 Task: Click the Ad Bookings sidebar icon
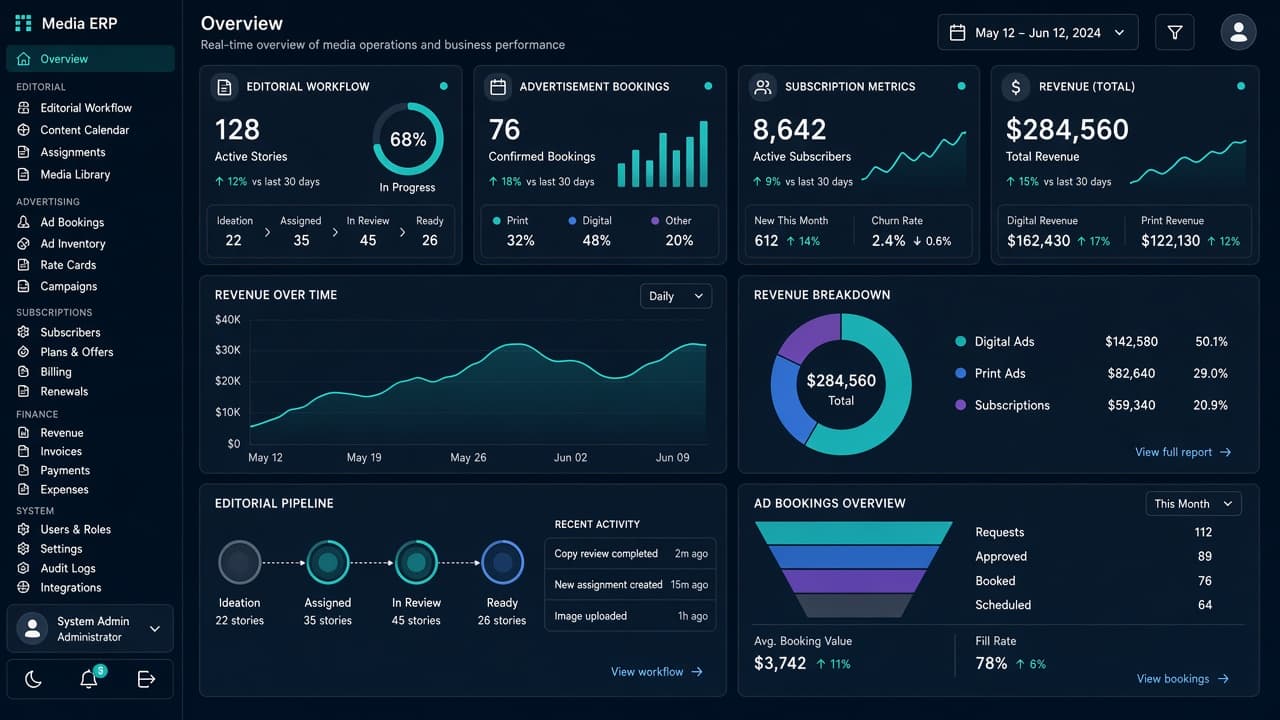[23, 222]
